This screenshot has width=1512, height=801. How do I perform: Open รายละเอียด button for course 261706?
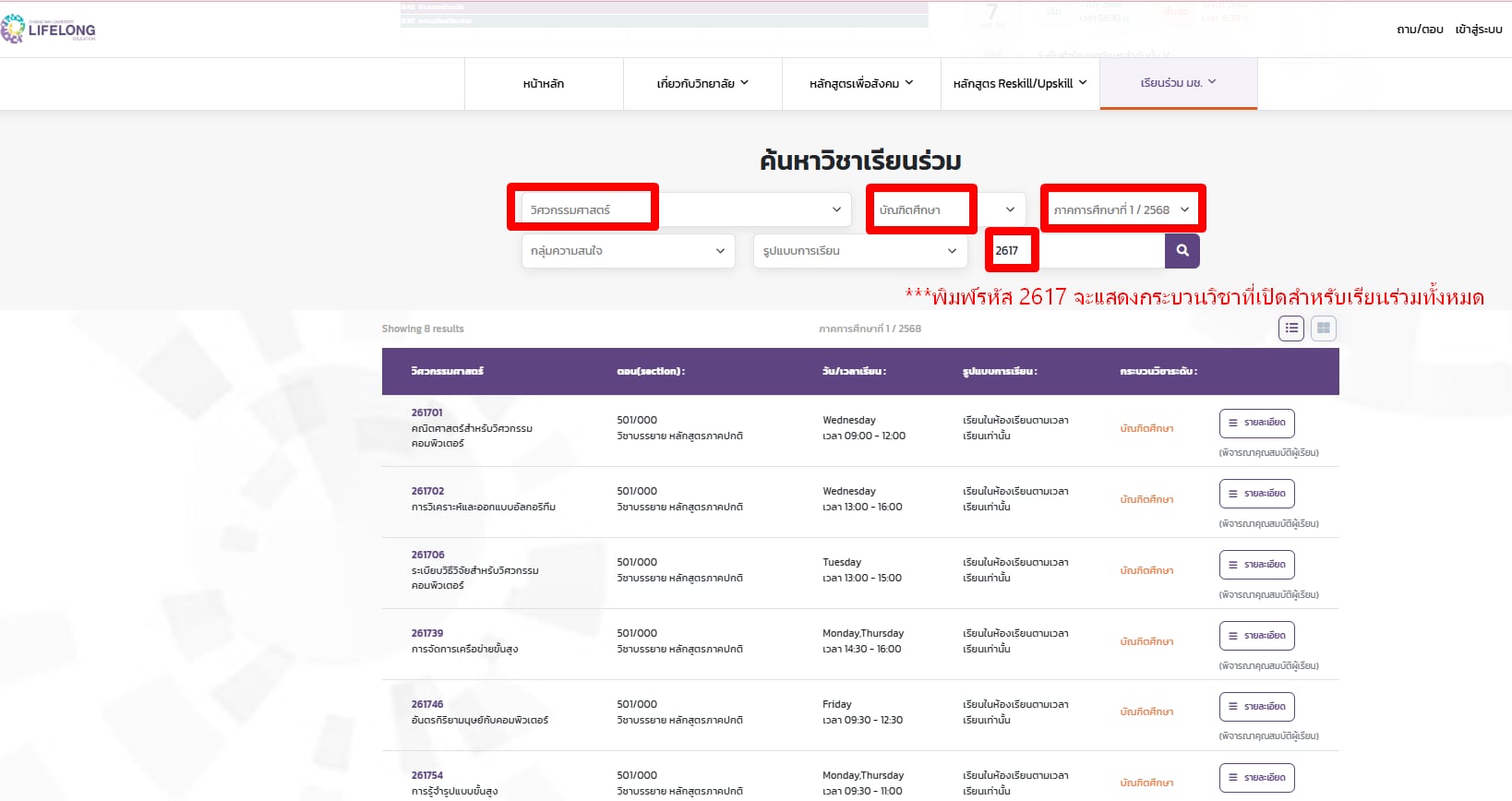[x=1257, y=565]
